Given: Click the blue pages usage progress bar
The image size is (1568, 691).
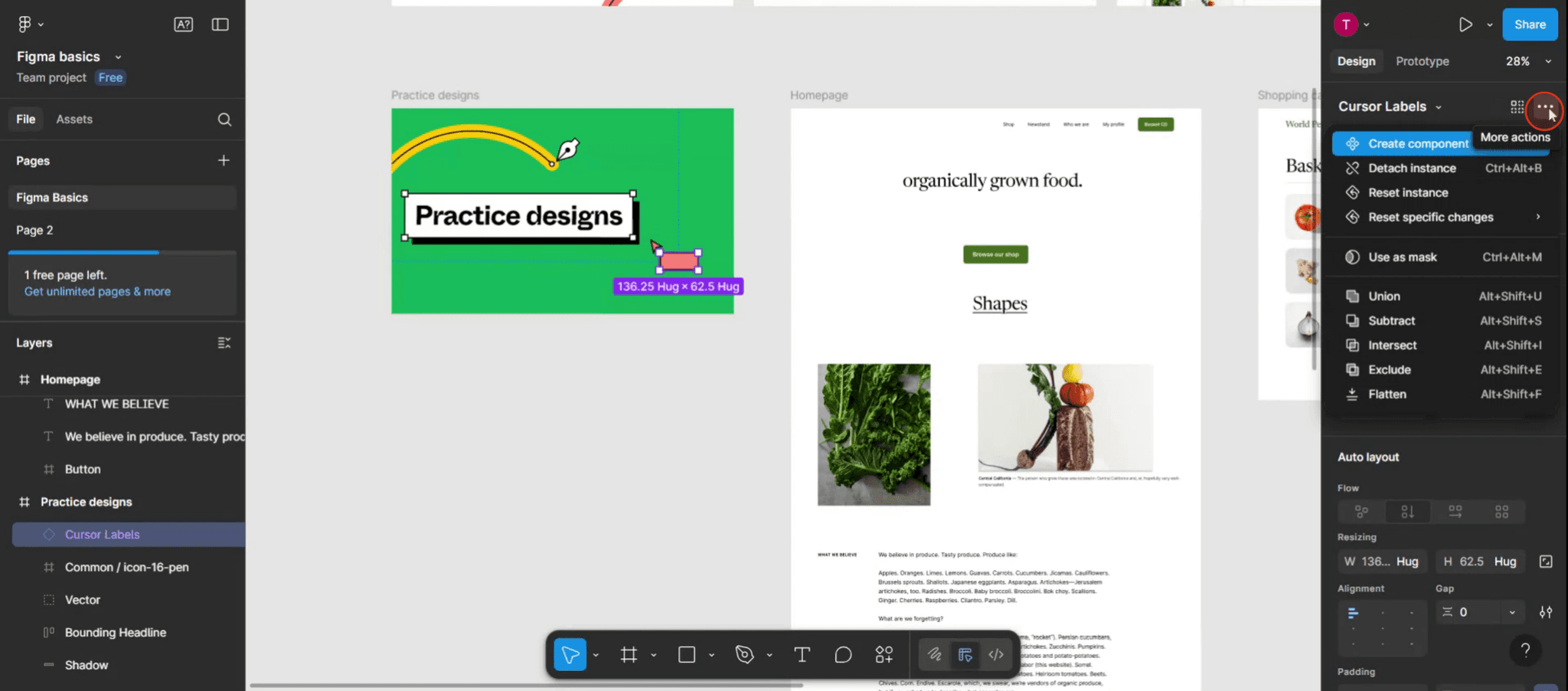Looking at the screenshot, I should click(x=83, y=252).
